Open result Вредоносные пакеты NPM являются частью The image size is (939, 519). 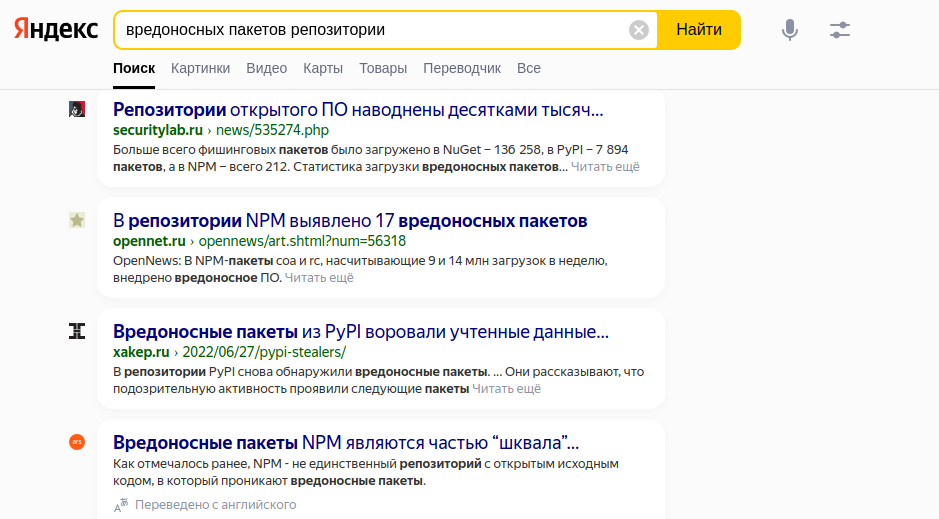346,442
